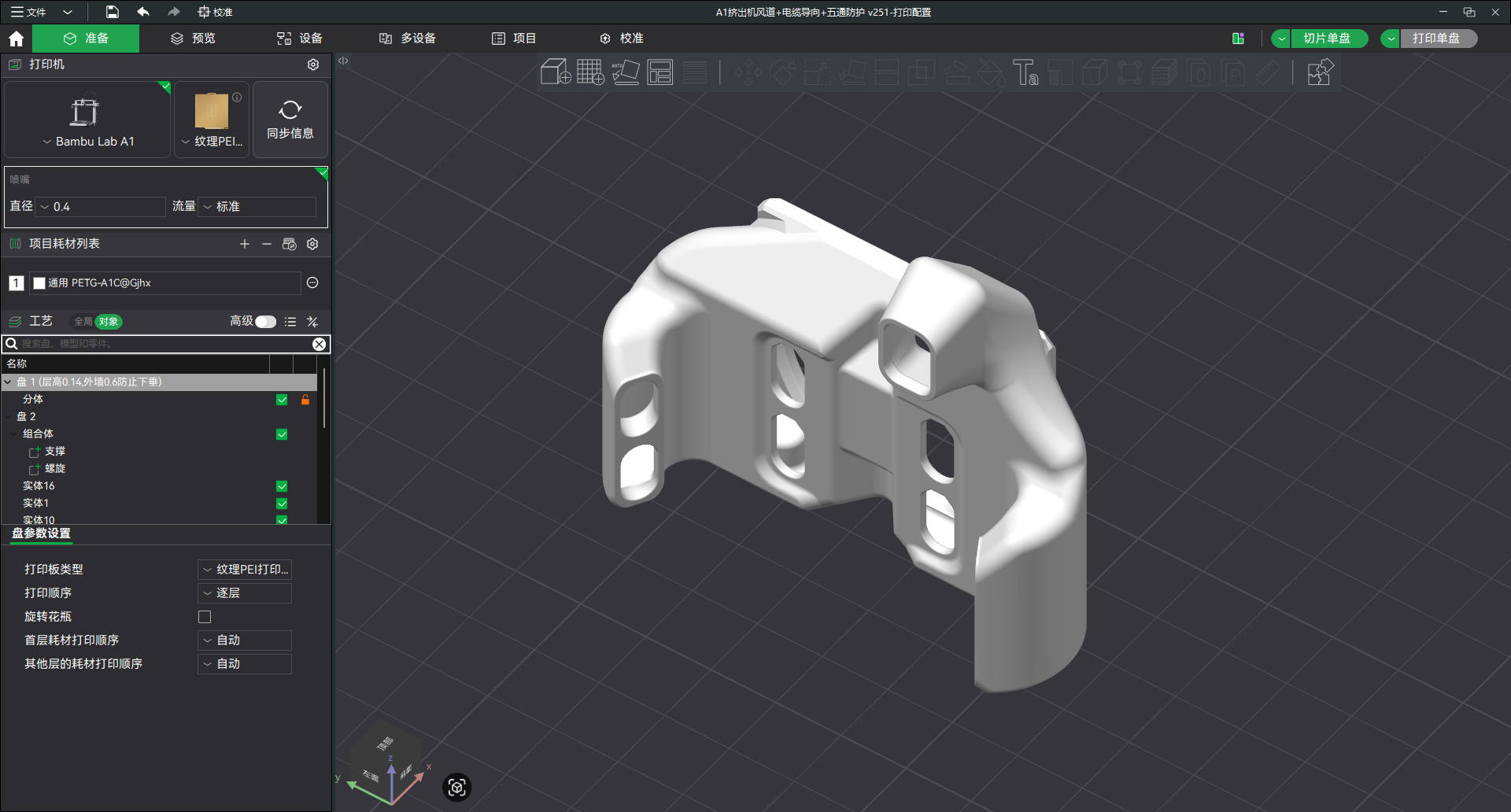1511x812 pixels.
Task: Open options for PETG-A1C filament
Action: pyautogui.click(x=312, y=282)
